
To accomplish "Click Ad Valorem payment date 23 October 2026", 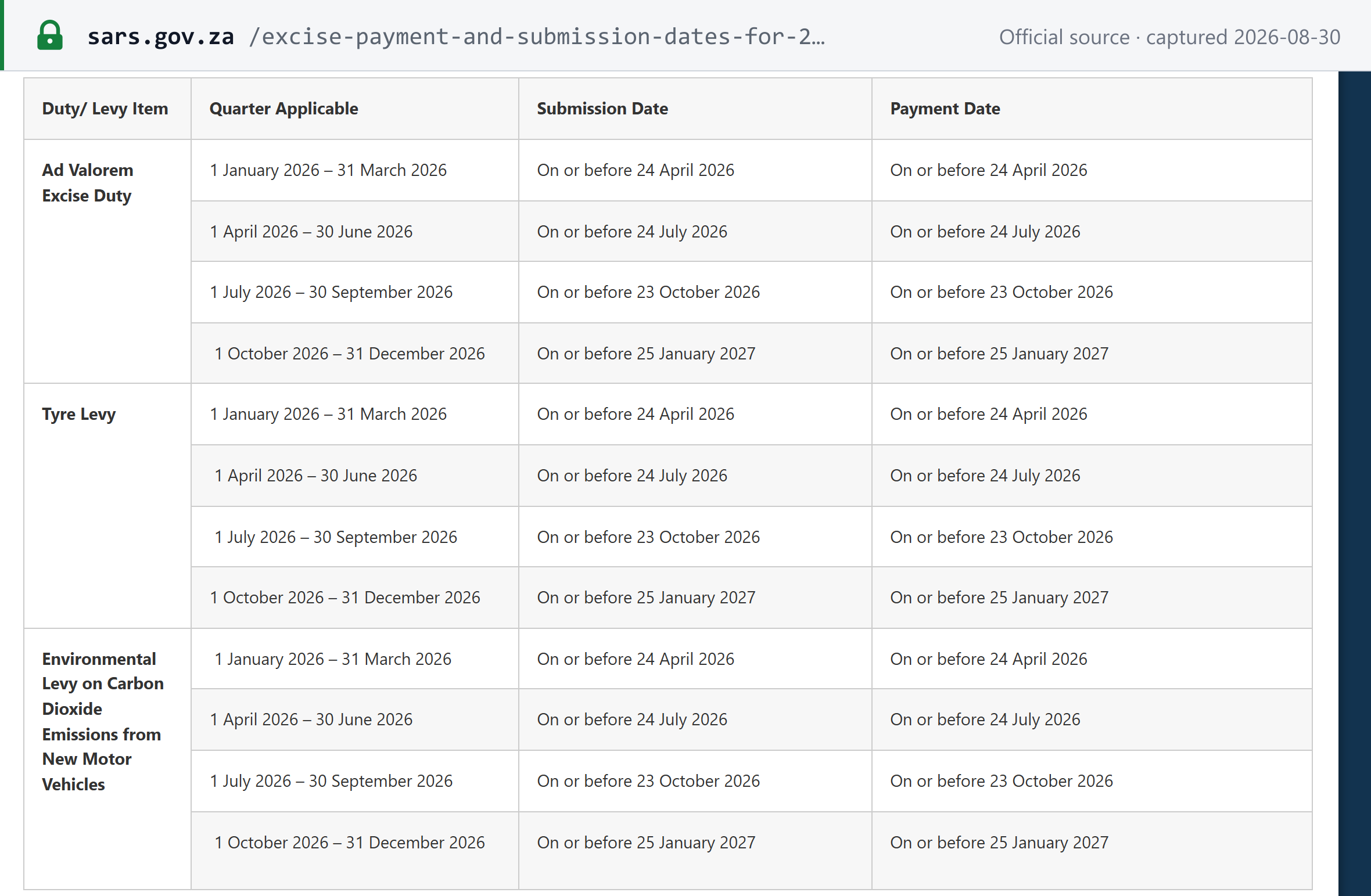I will (1002, 292).
